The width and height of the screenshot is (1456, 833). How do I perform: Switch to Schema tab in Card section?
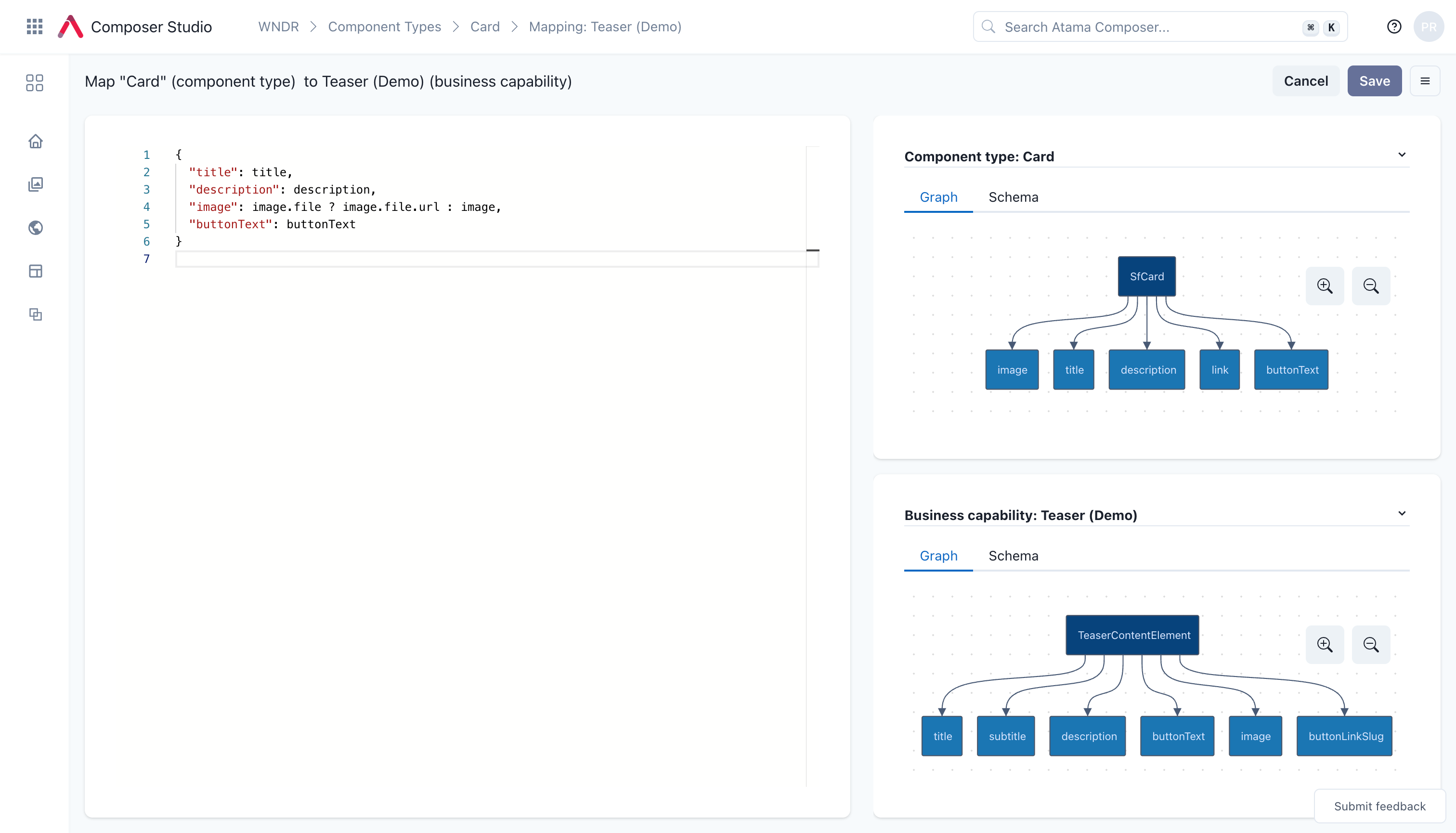pos(1013,197)
